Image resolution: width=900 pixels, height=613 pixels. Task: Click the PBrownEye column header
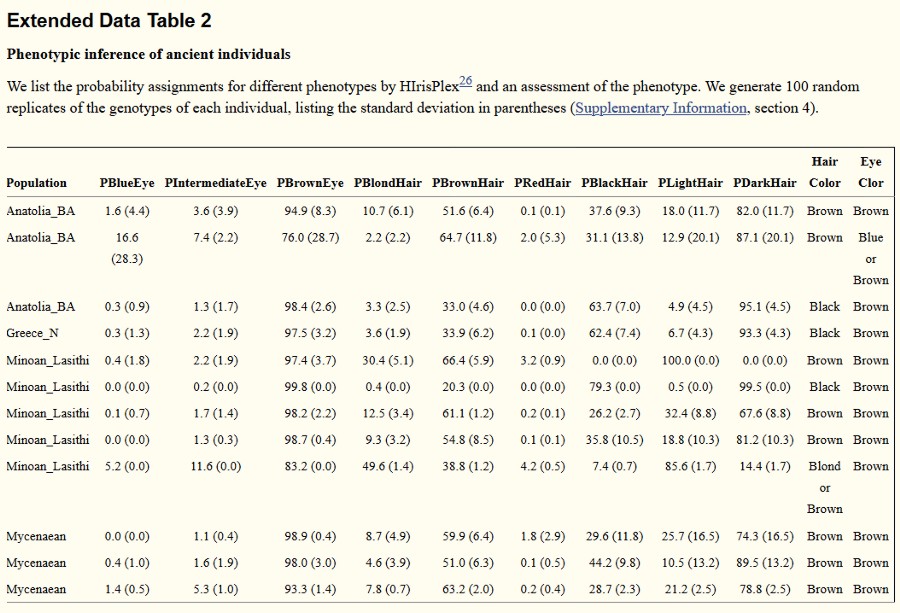[310, 183]
